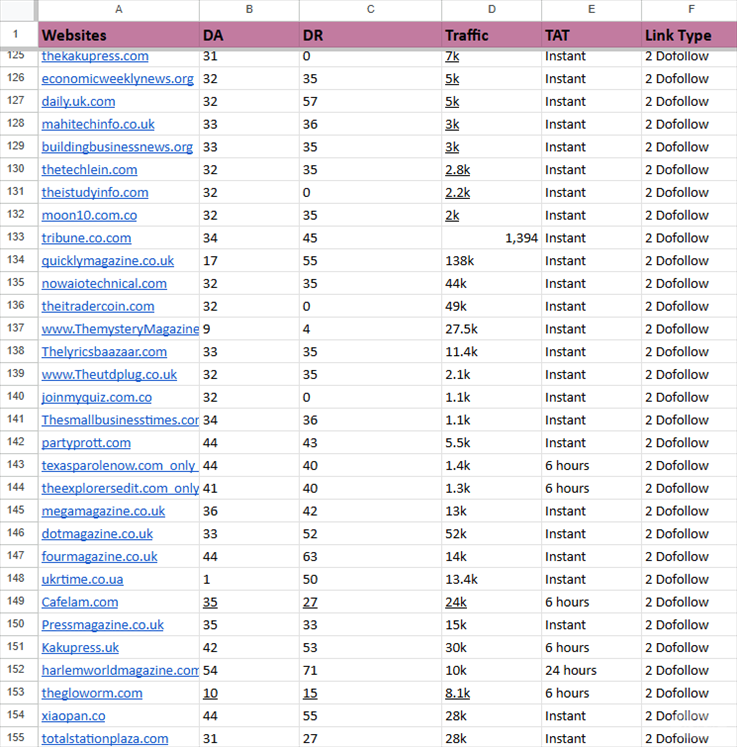The width and height of the screenshot is (737, 747).
Task: Click the Thesmallbusinesstimes link
Action: [x=120, y=420]
